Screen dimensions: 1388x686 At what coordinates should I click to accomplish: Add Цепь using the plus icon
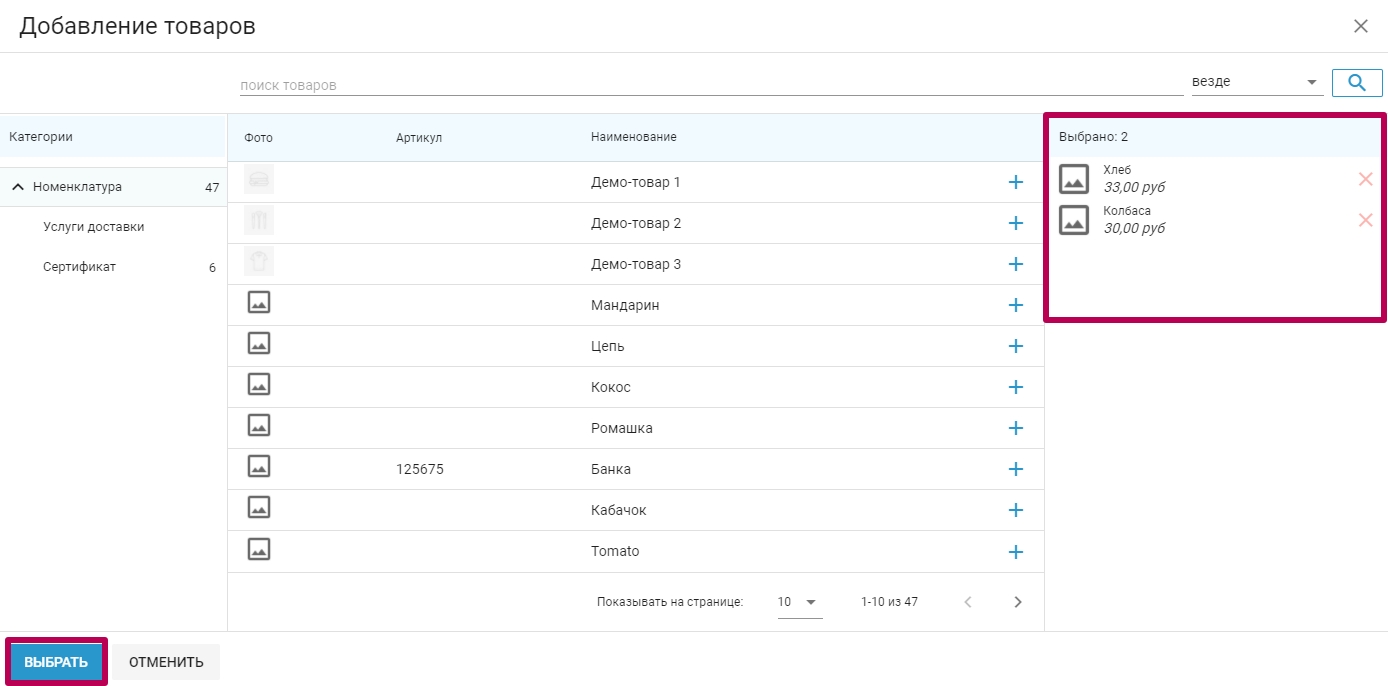[x=1016, y=346]
